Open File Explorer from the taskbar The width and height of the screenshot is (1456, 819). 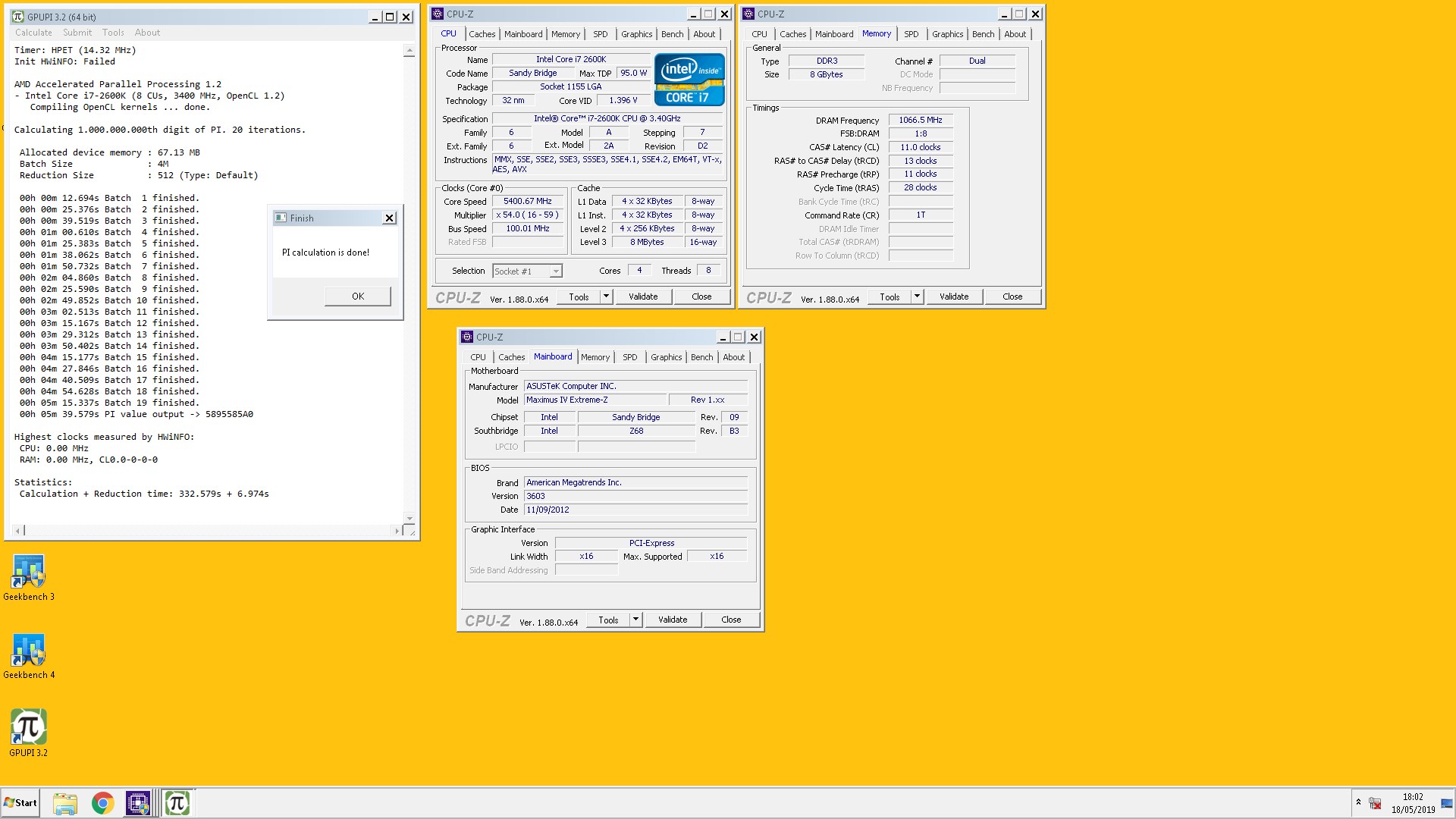point(65,803)
